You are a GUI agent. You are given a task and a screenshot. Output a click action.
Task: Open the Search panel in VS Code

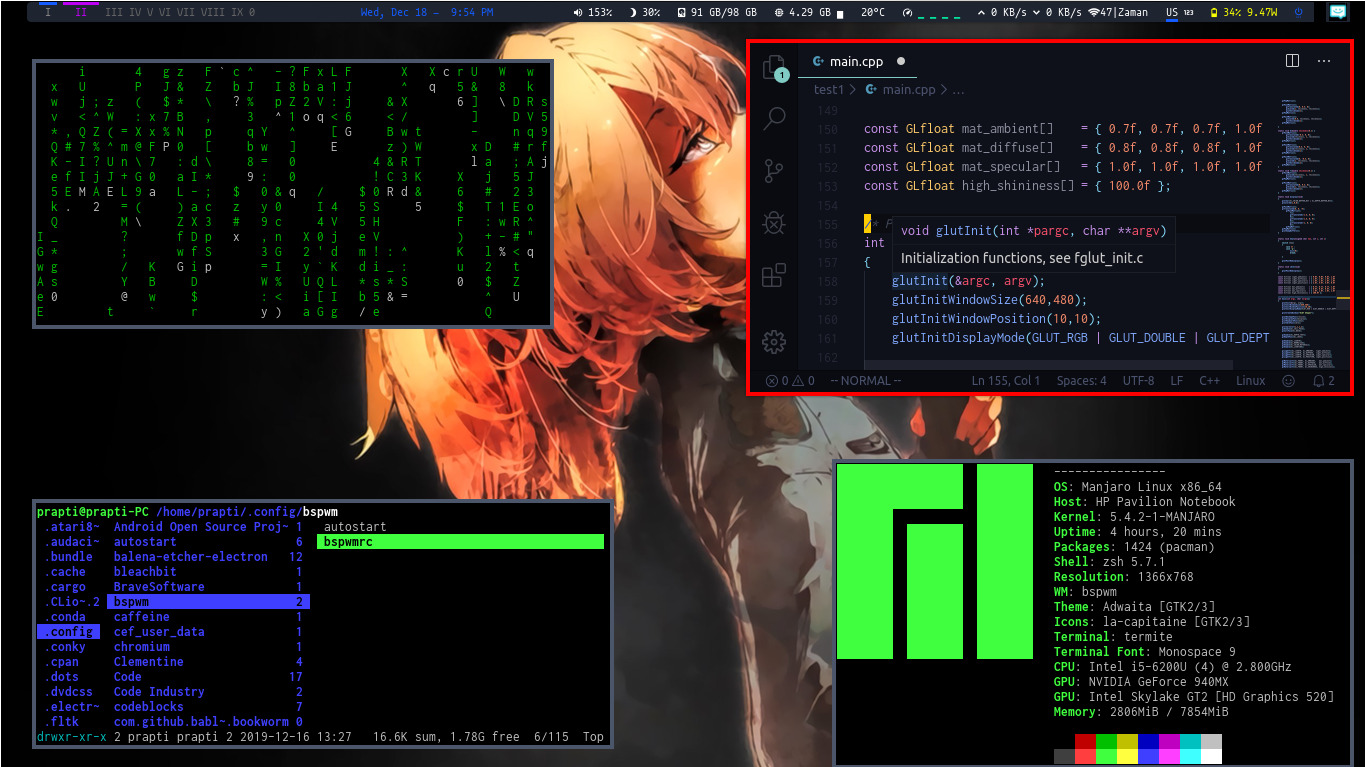coord(775,118)
